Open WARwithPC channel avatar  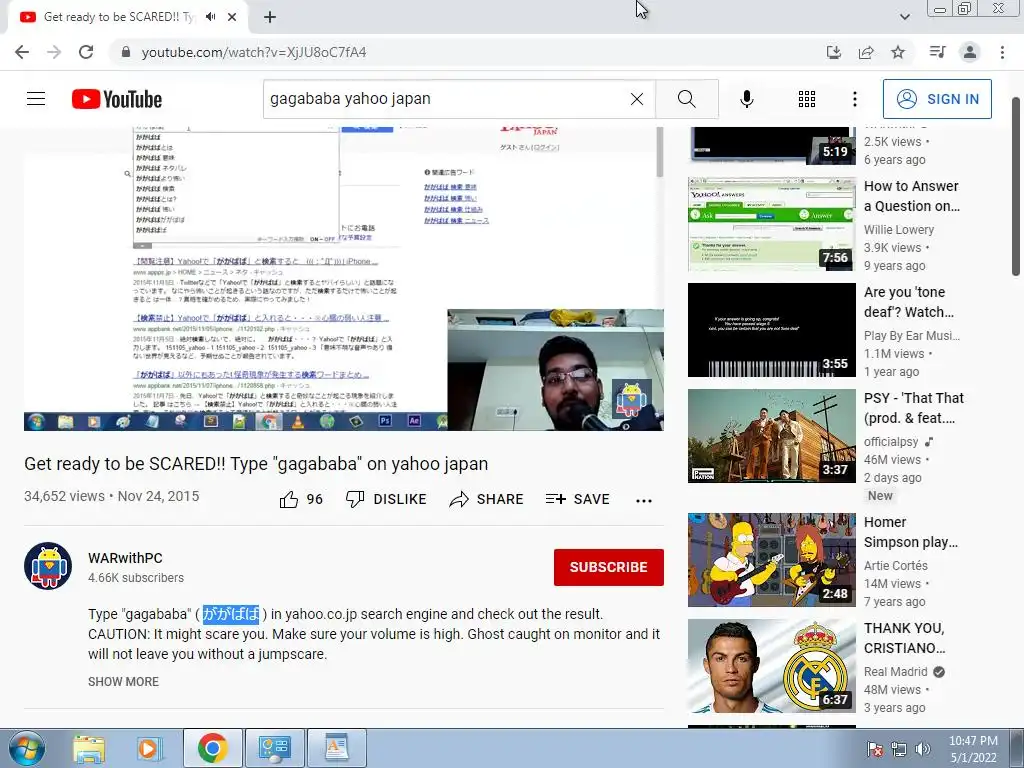(x=48, y=566)
